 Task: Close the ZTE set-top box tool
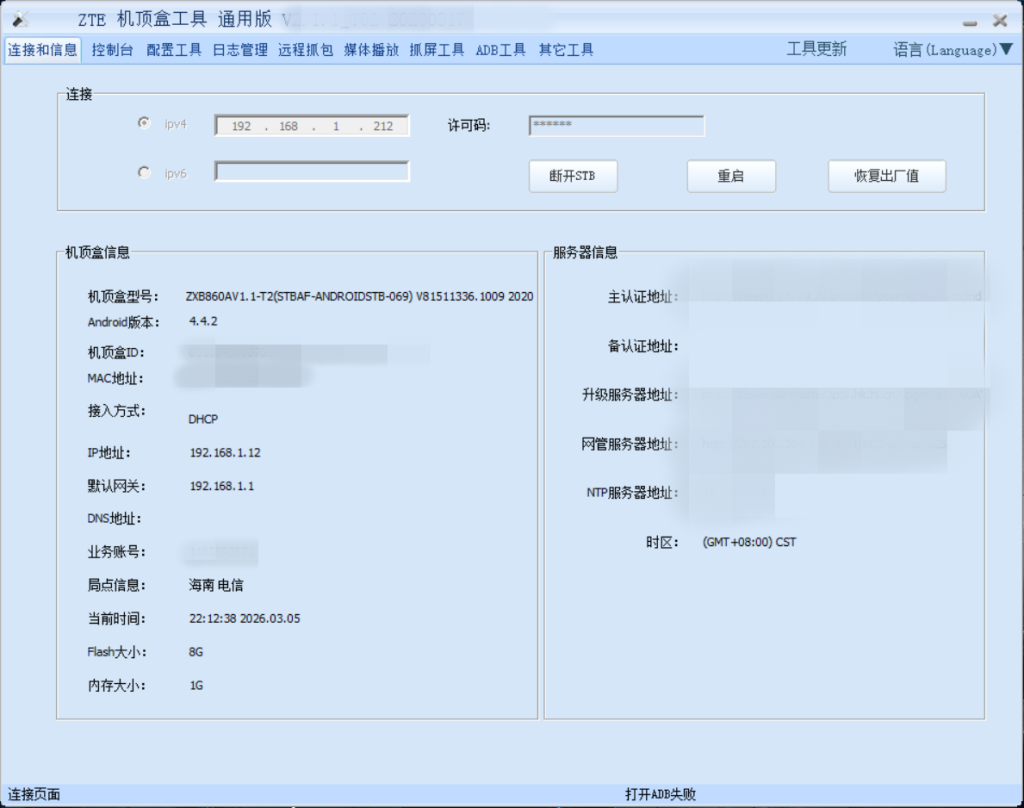pos(999,20)
